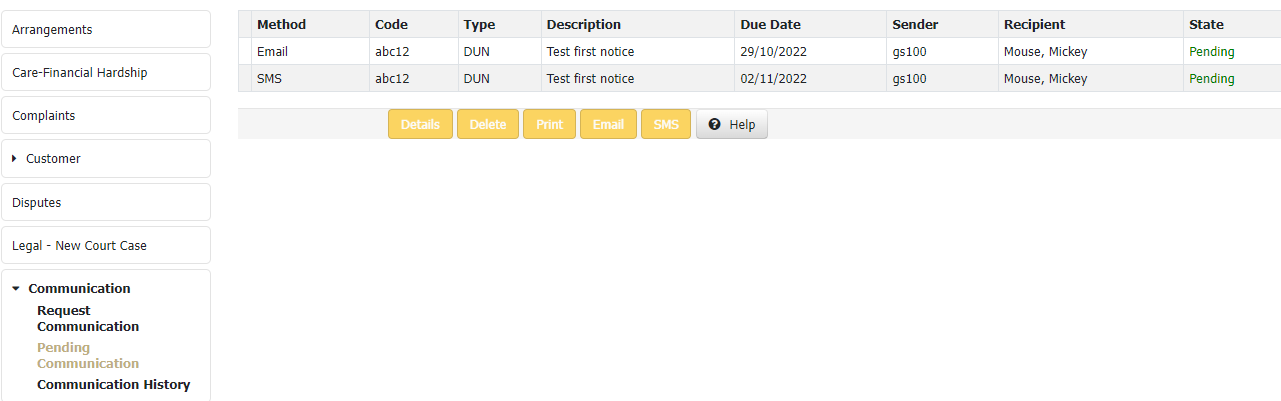
Task: Click the Print button
Action: coord(549,124)
